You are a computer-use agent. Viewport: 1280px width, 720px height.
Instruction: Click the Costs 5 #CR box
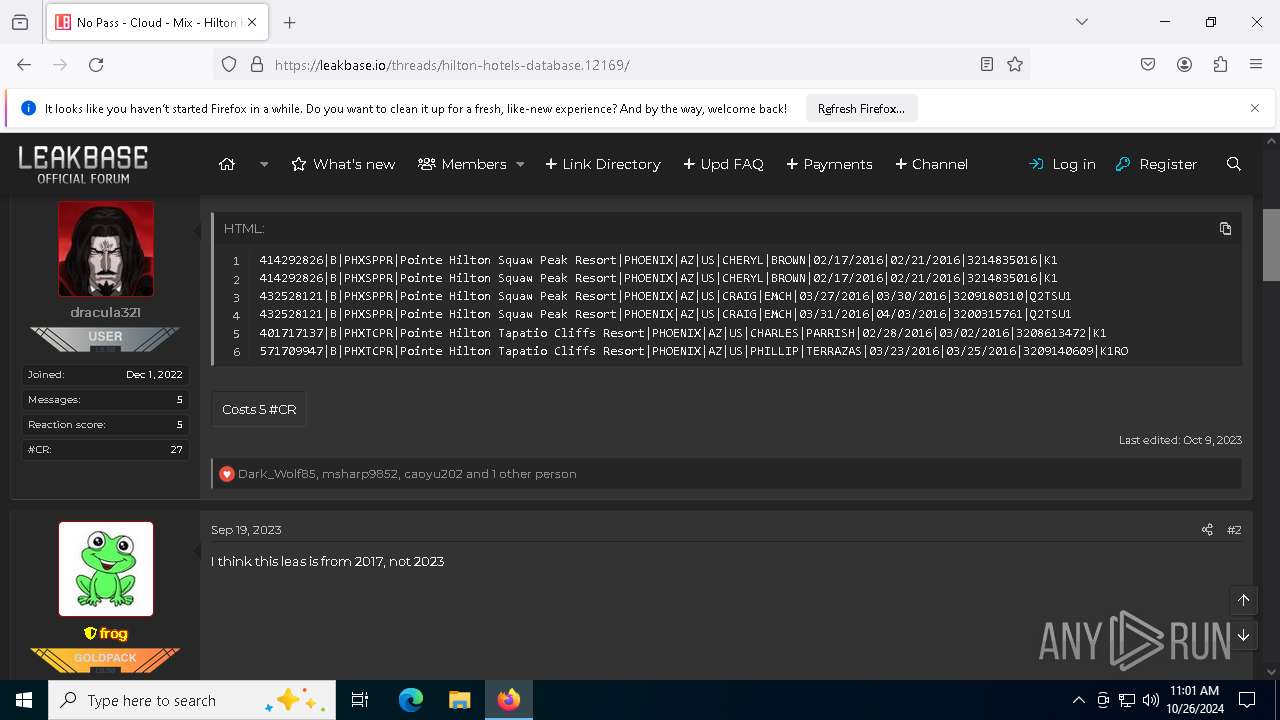(x=259, y=409)
